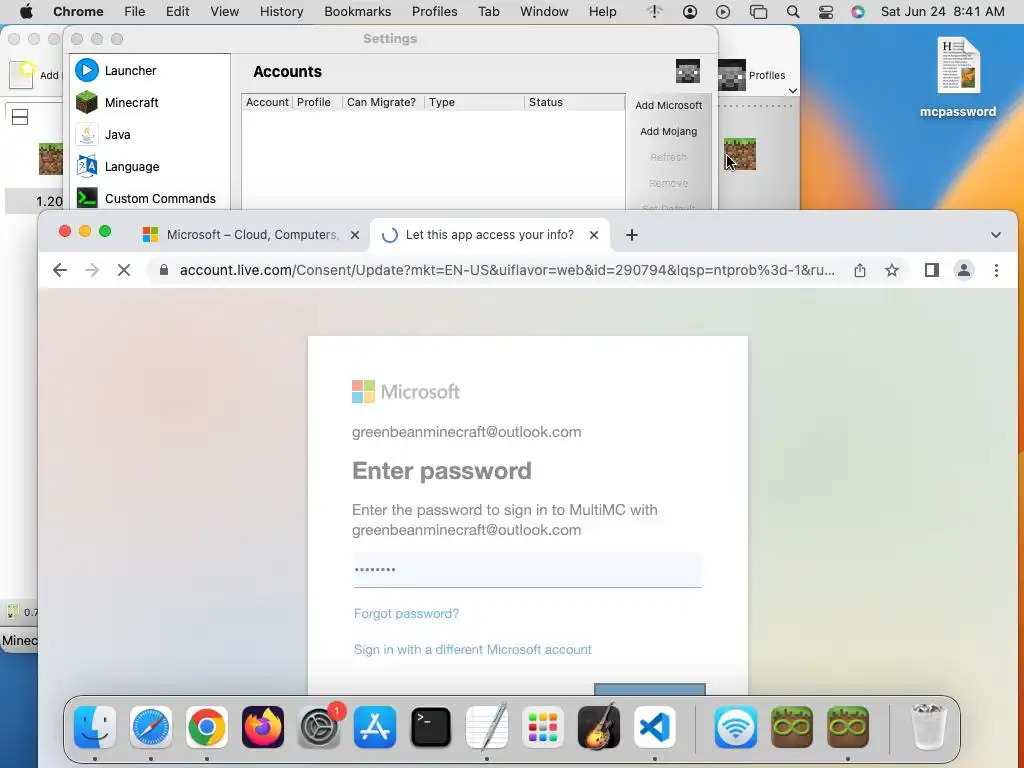Open the mcpassword file on desktop
Screen dimensions: 1024x768
click(x=958, y=77)
